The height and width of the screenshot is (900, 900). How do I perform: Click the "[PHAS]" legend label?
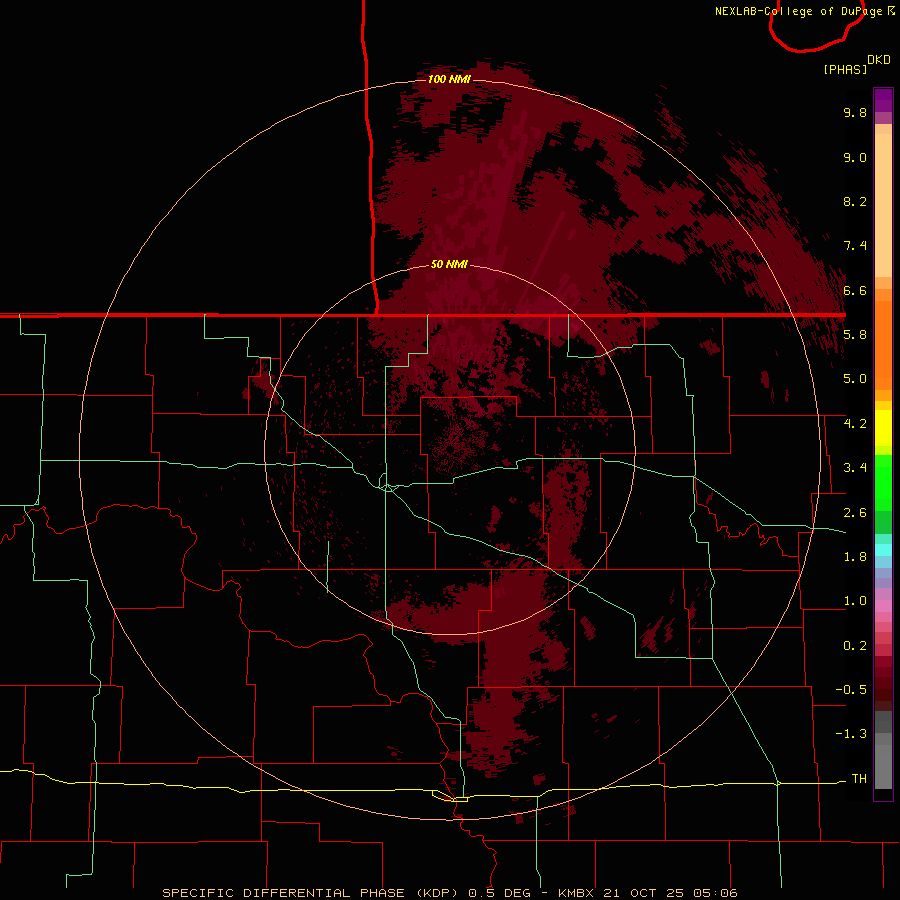coord(845,69)
